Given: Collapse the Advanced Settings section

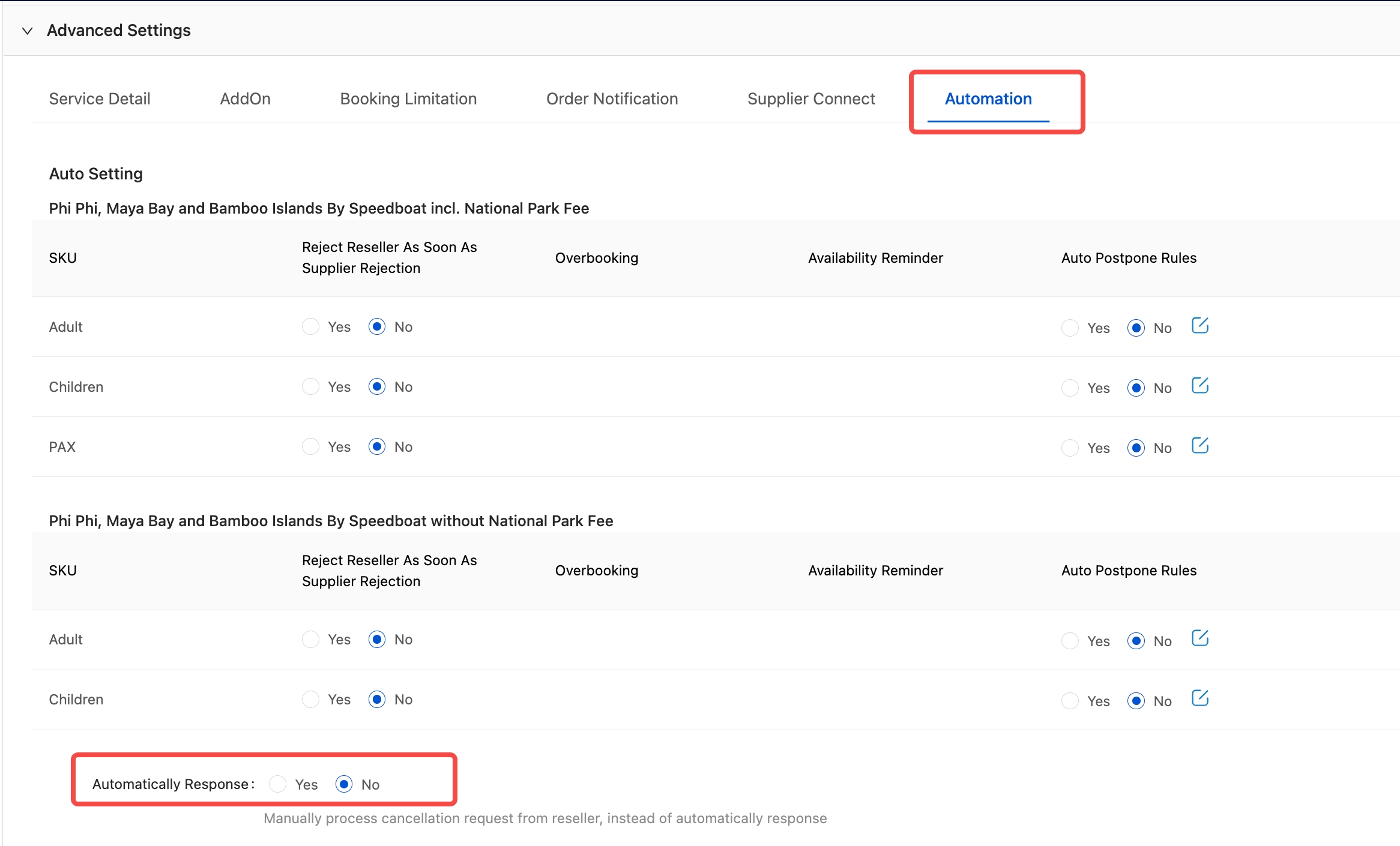Looking at the screenshot, I should pyautogui.click(x=27, y=31).
